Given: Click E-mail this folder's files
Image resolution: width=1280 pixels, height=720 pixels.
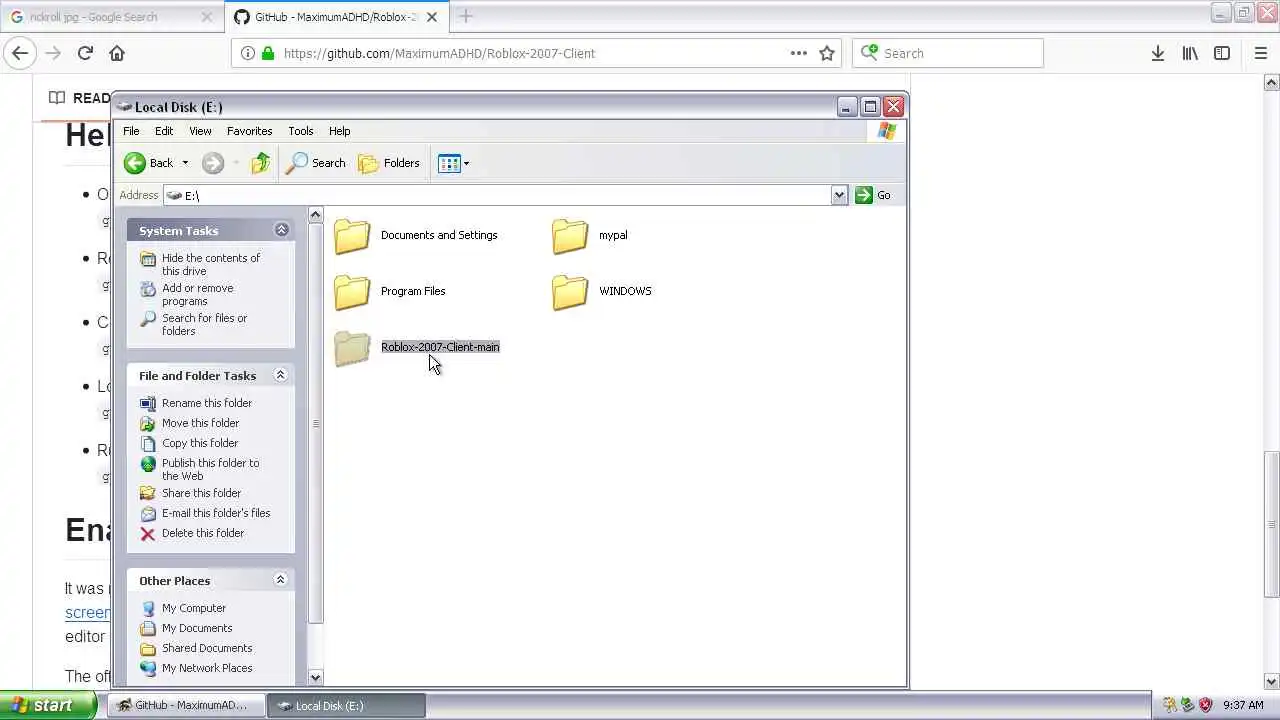Looking at the screenshot, I should pos(205,513).
